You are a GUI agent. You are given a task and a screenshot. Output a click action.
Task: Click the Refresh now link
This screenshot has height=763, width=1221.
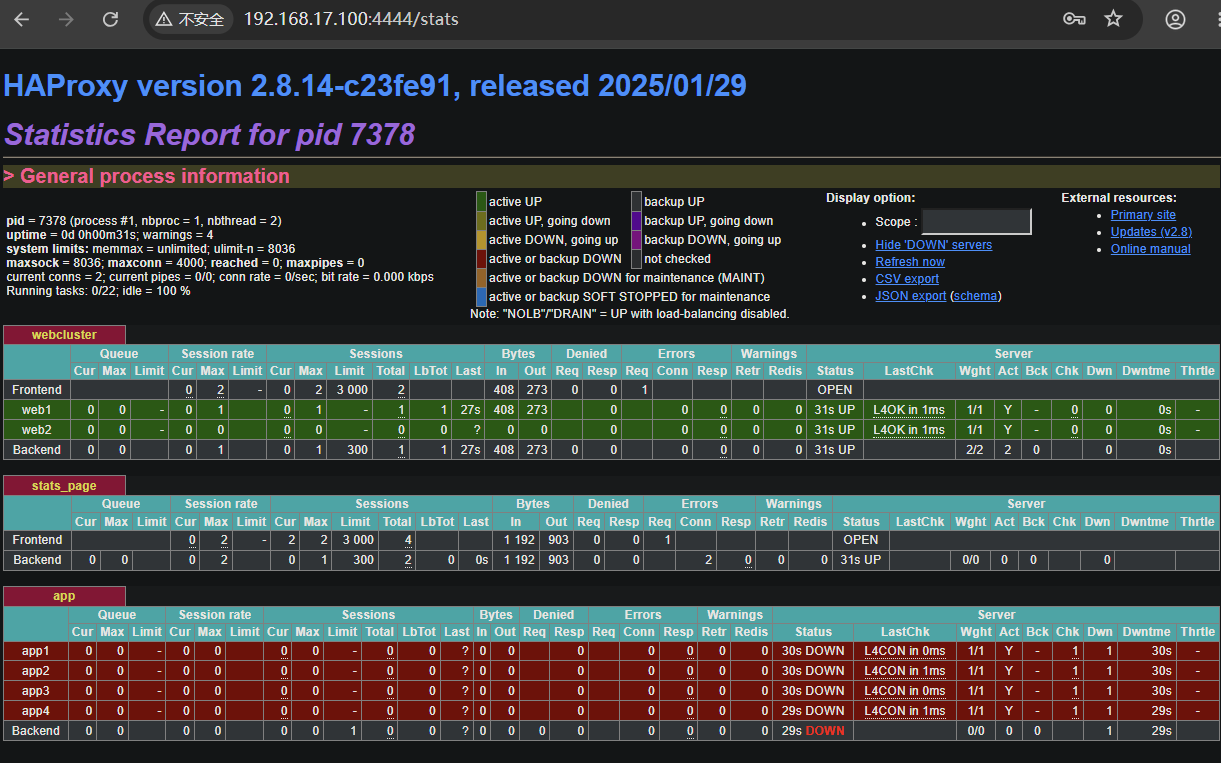pos(909,262)
